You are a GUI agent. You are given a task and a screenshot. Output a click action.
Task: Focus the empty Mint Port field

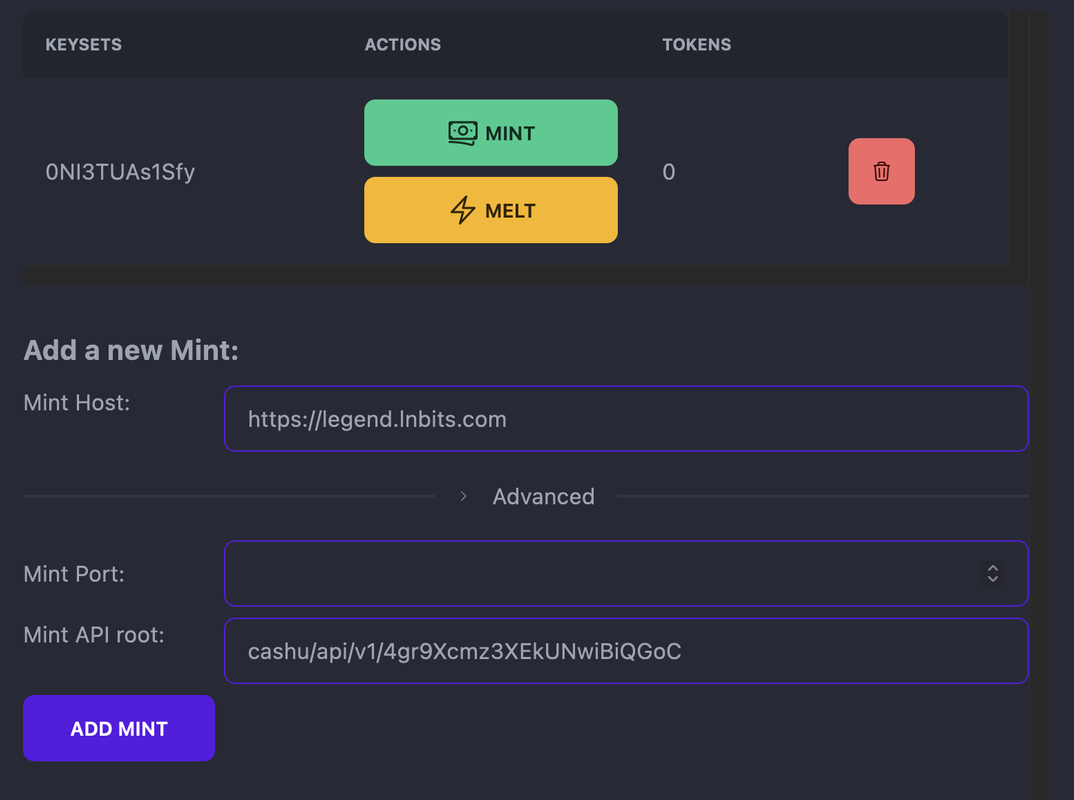click(x=626, y=573)
